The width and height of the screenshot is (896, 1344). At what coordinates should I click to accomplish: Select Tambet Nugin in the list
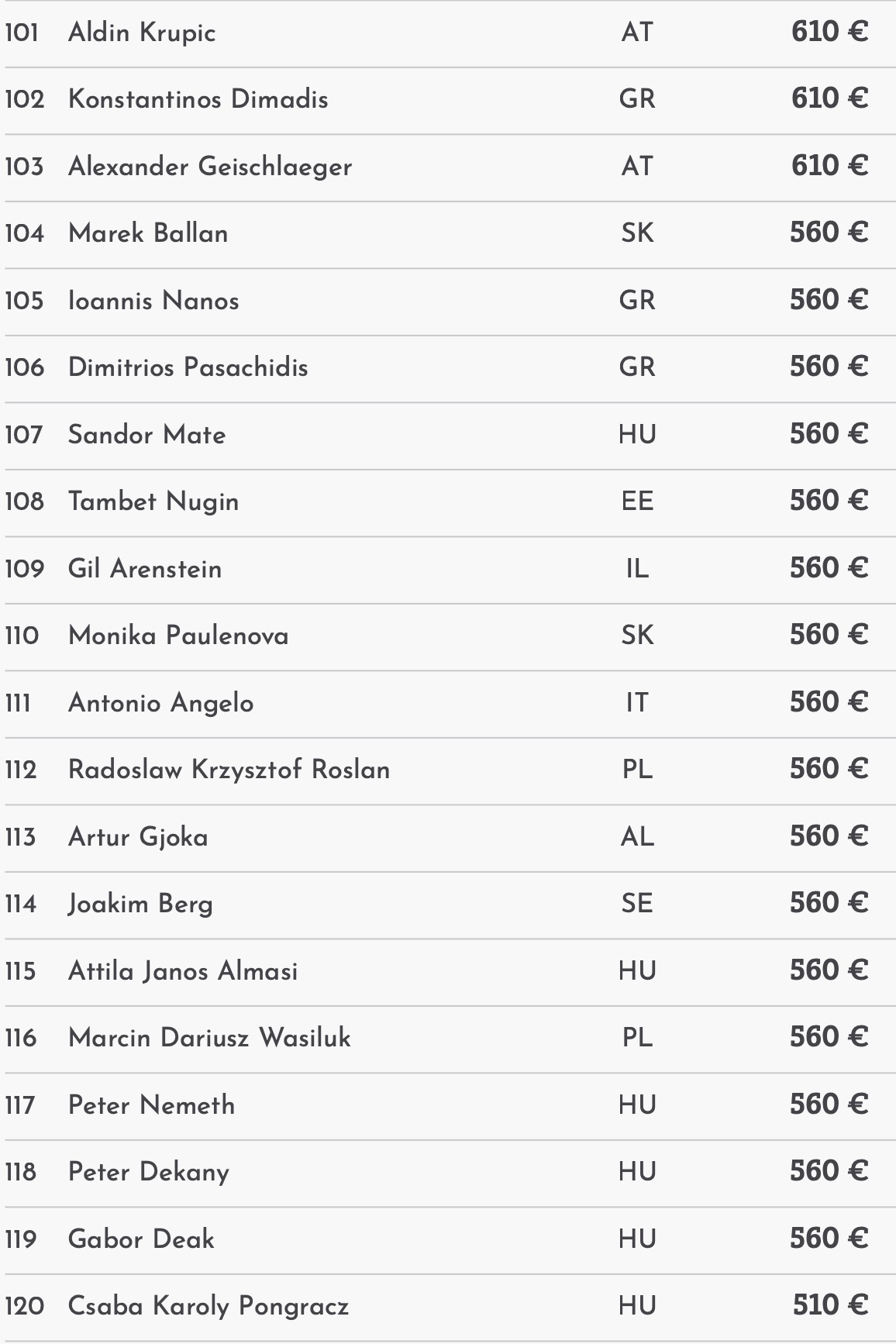point(153,501)
